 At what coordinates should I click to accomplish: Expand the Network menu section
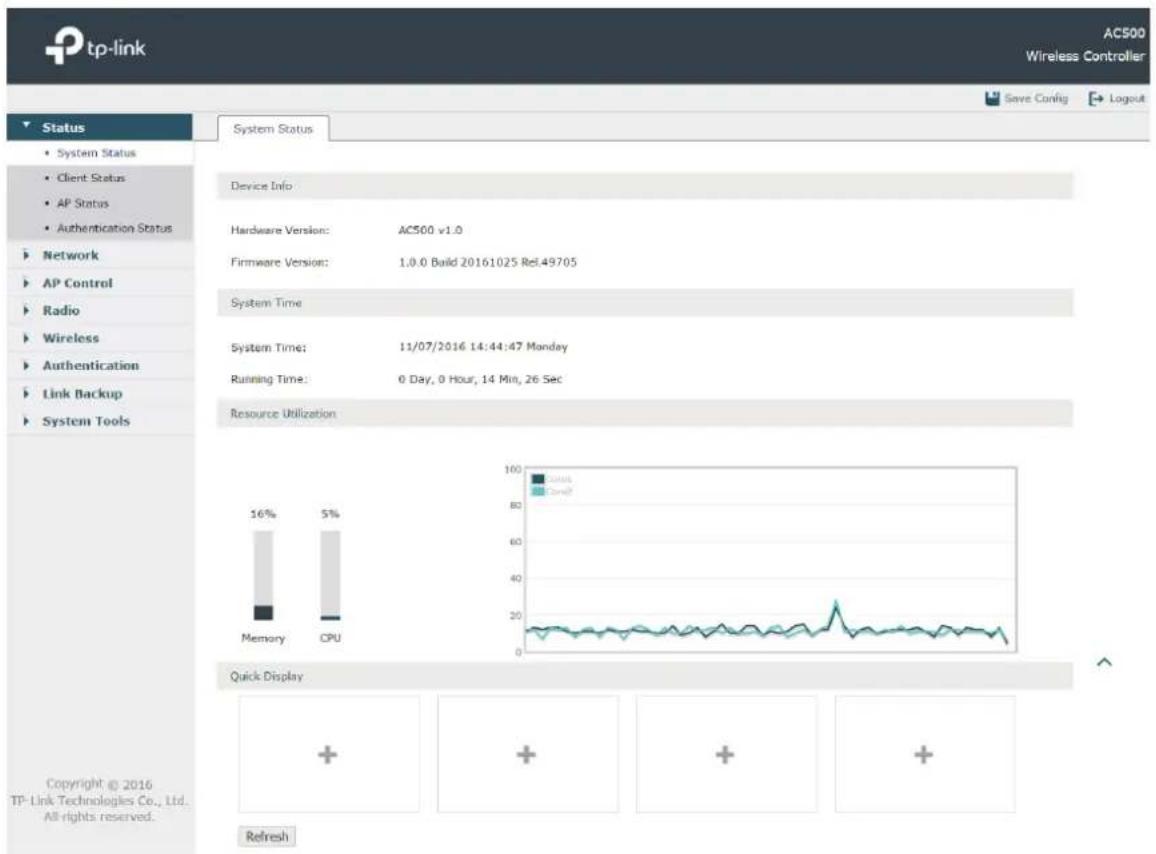[x=100, y=255]
